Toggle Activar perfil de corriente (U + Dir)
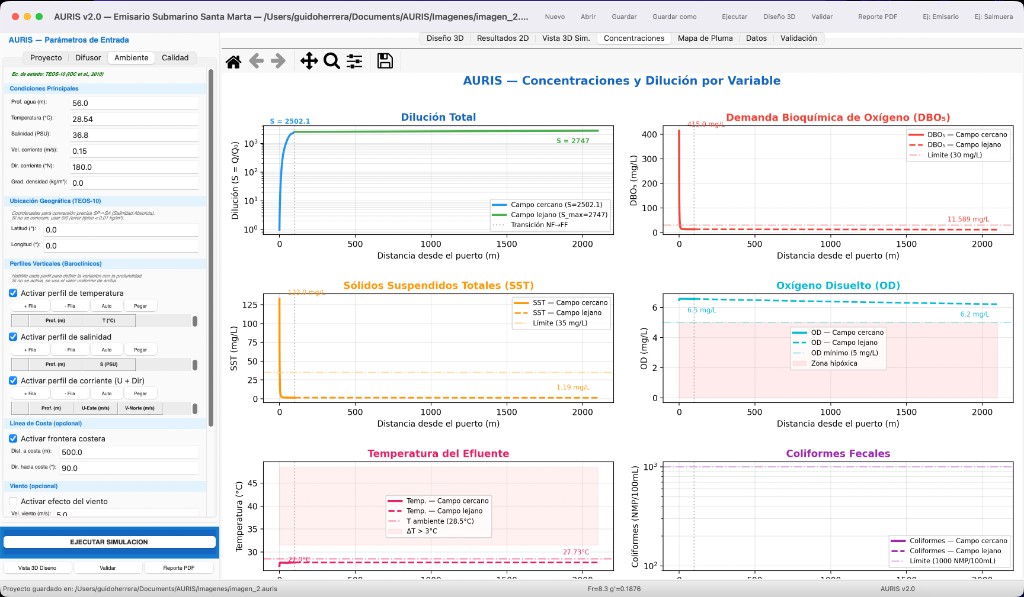The image size is (1024, 597). click(x=13, y=381)
